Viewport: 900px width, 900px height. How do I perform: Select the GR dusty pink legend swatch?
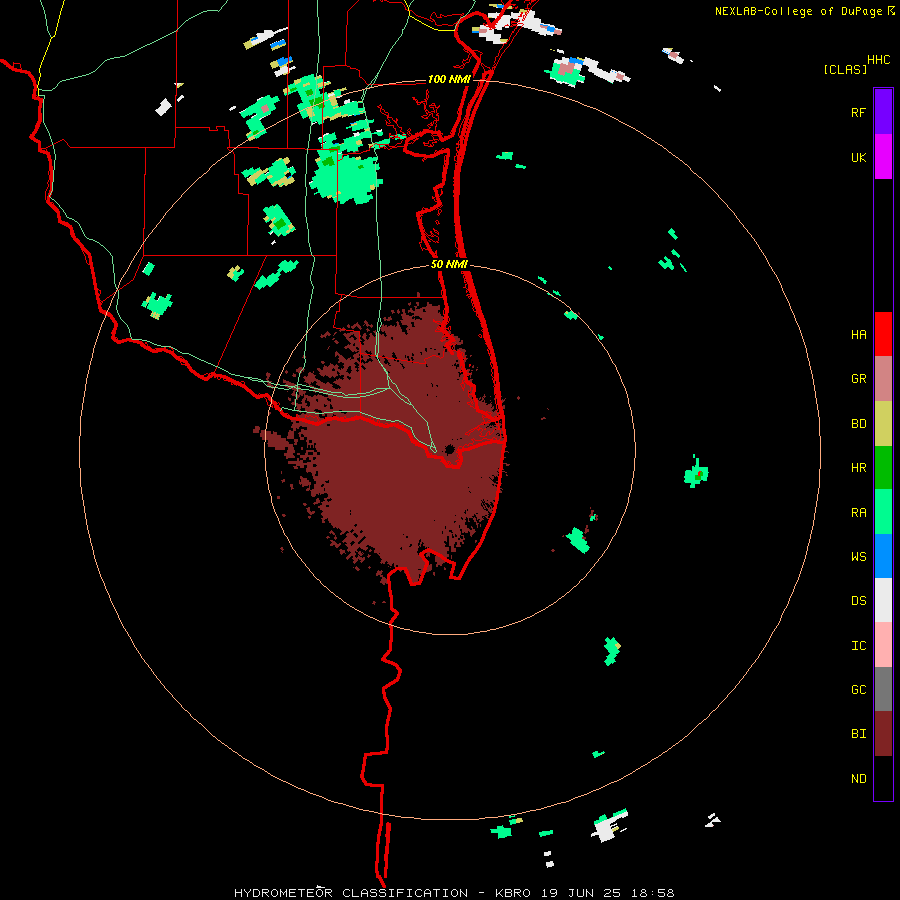pyautogui.click(x=883, y=379)
